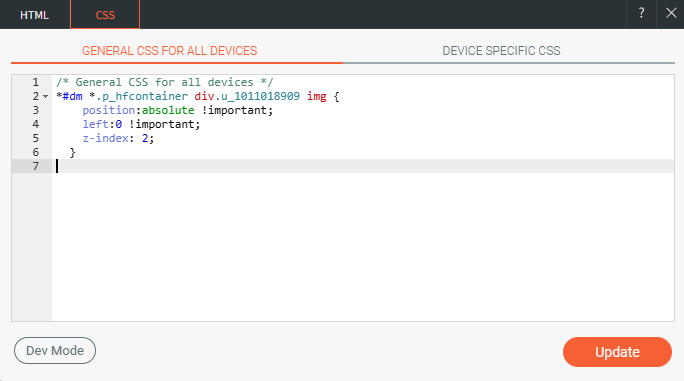Click the orange Update button
Screen dimensions: 684x381
click(x=617, y=352)
